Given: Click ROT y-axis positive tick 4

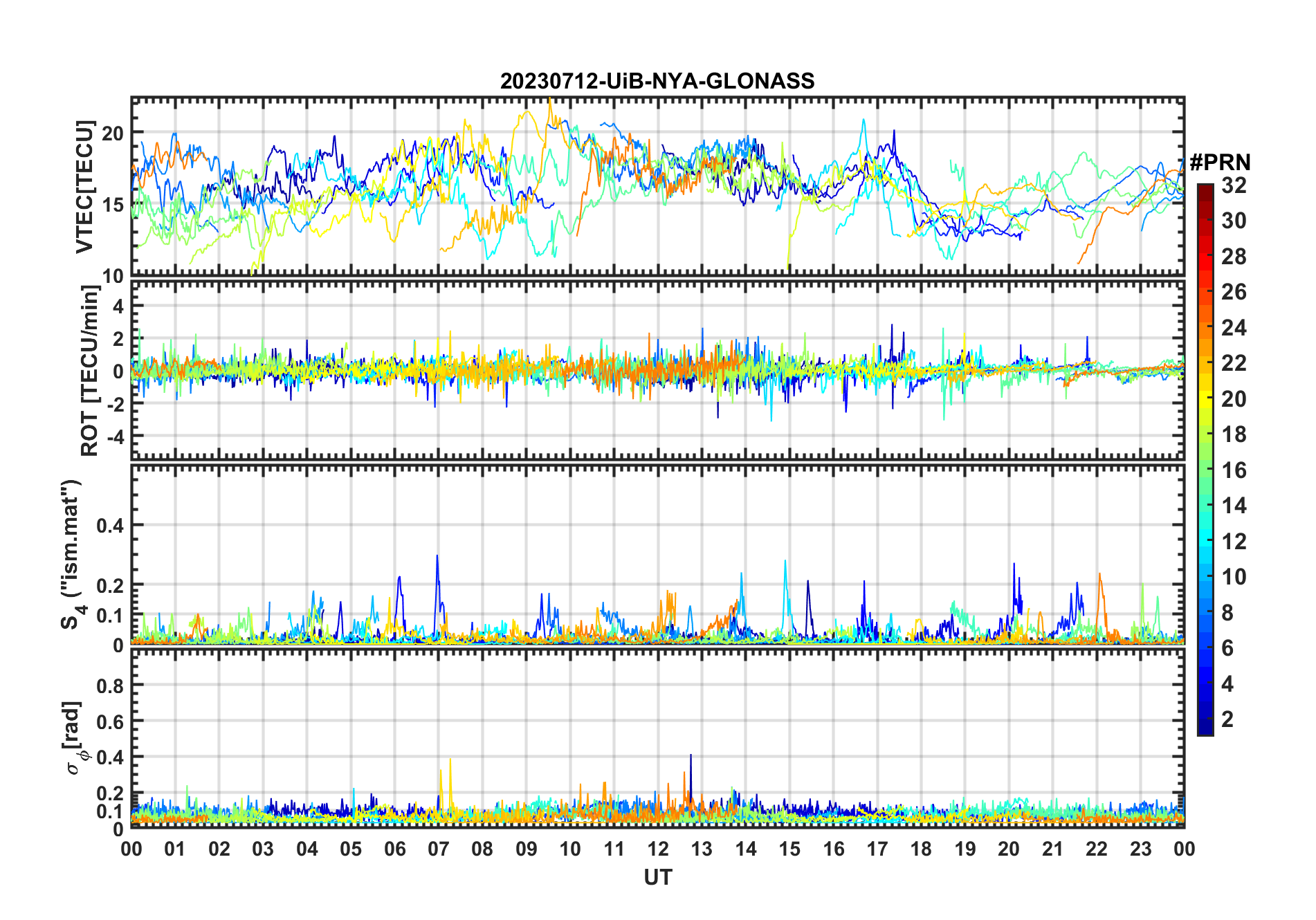Looking at the screenshot, I should point(118,306).
